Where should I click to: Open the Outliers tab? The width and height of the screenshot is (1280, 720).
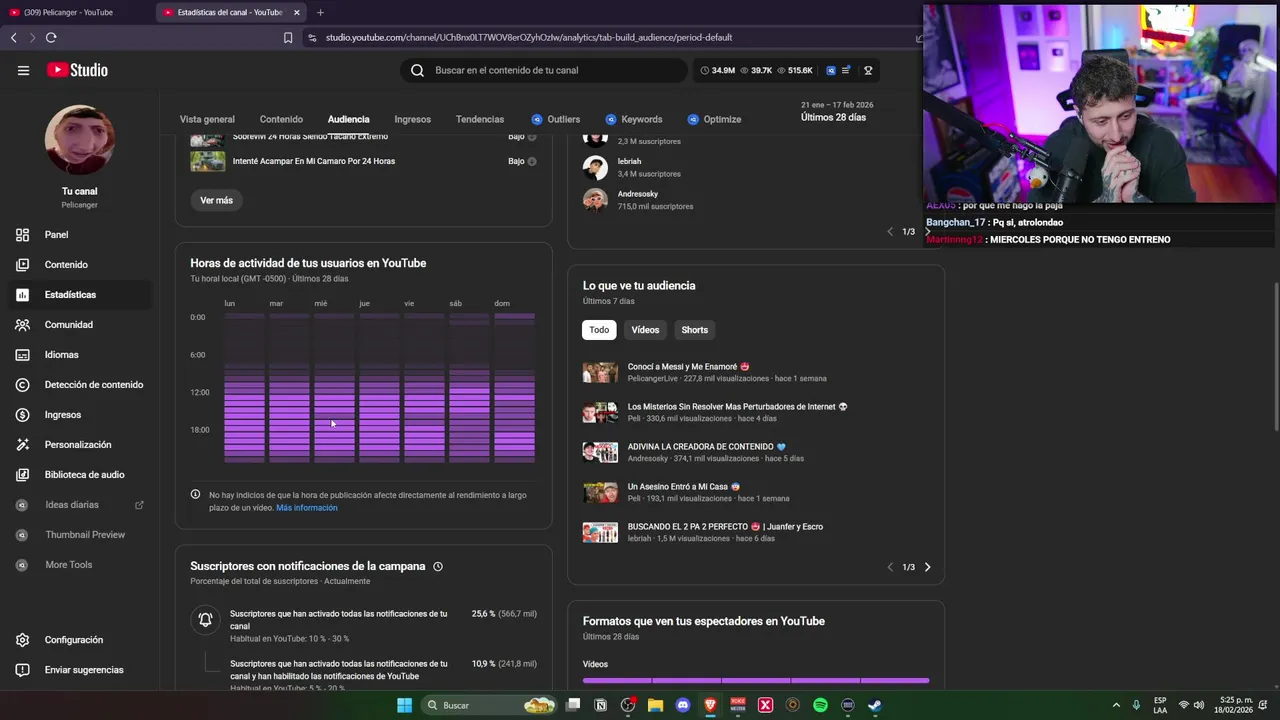click(x=555, y=119)
